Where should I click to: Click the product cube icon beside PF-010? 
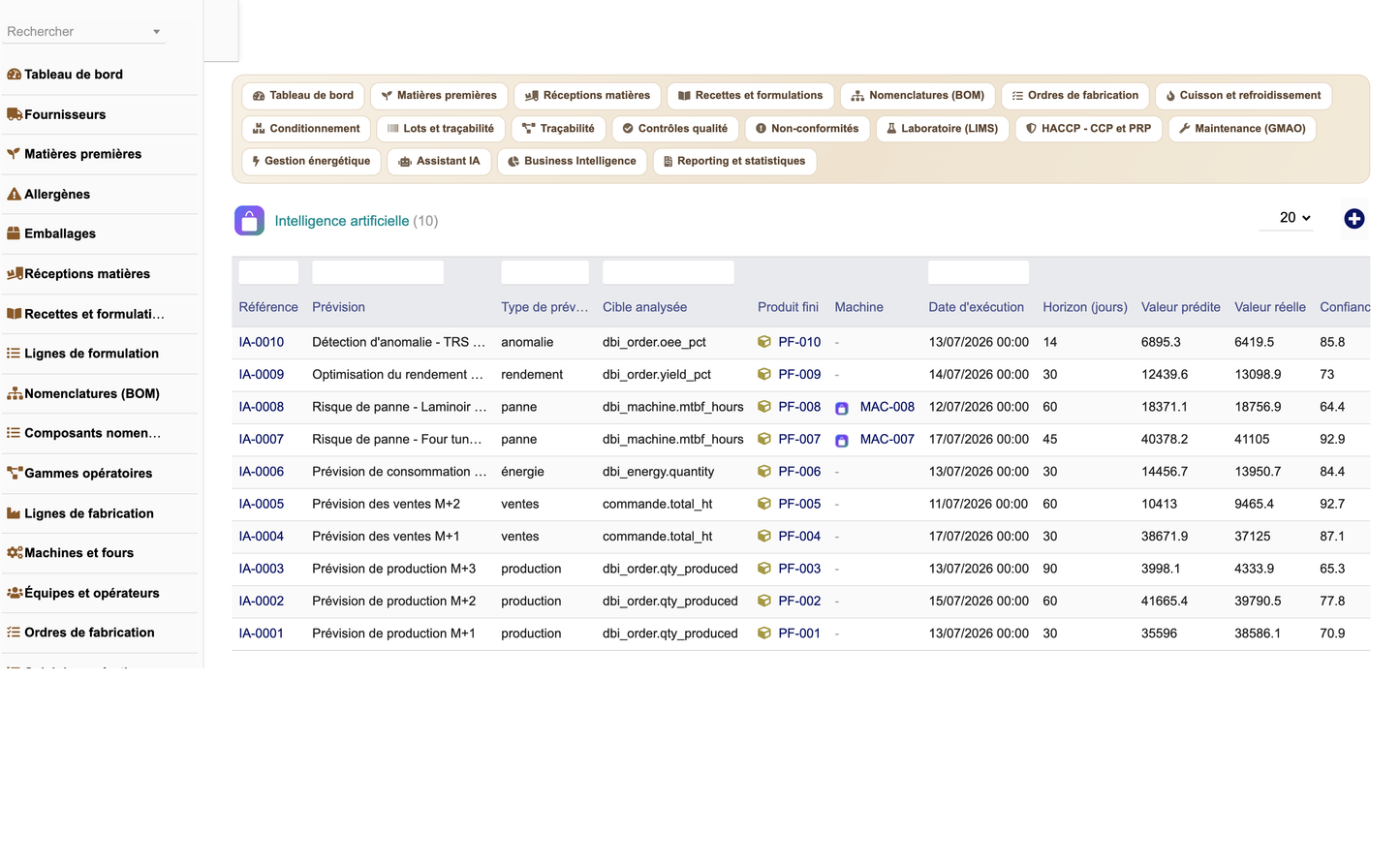(x=764, y=342)
